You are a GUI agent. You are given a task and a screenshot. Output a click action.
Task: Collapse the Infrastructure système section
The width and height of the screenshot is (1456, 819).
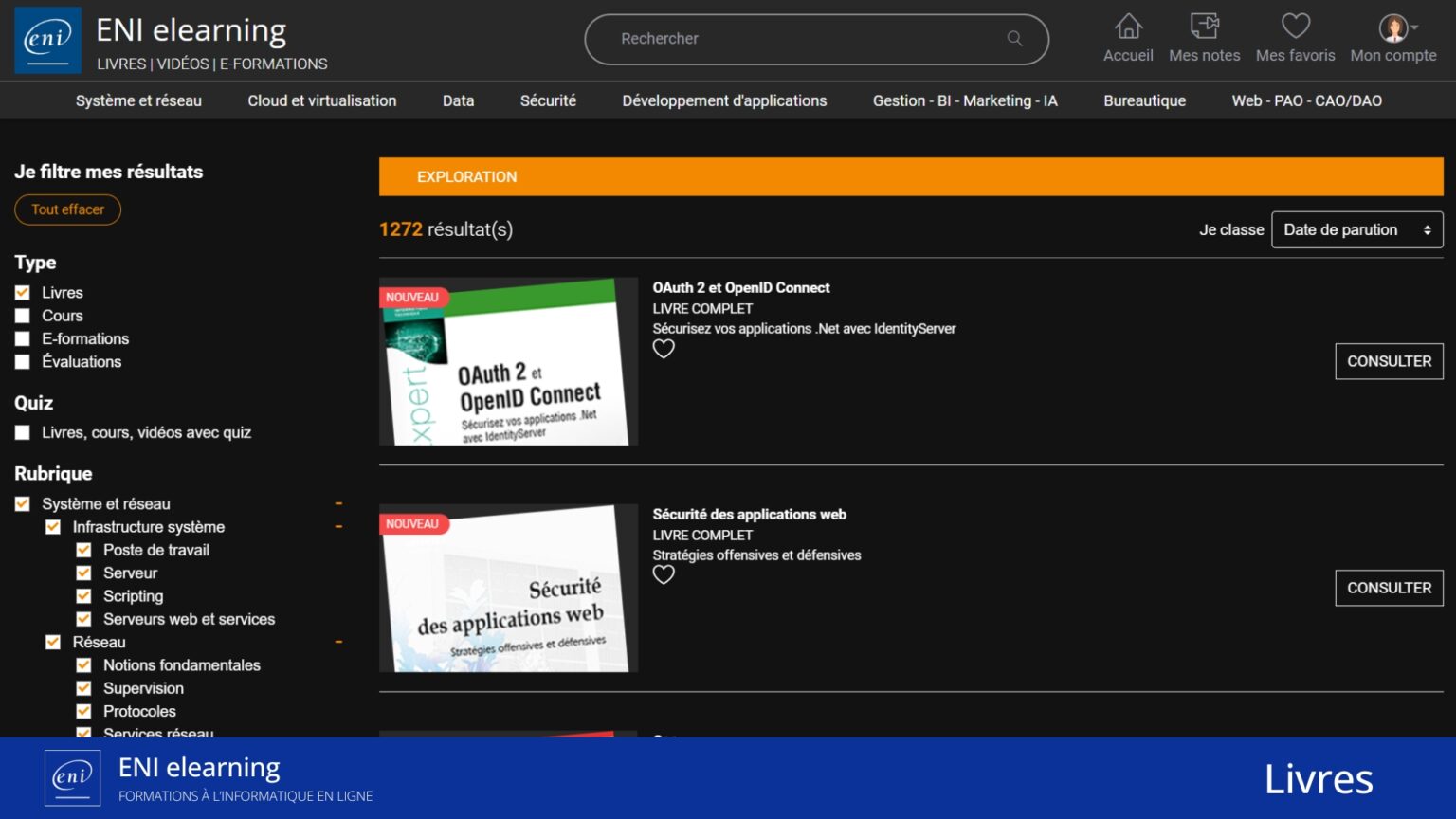[x=338, y=527]
